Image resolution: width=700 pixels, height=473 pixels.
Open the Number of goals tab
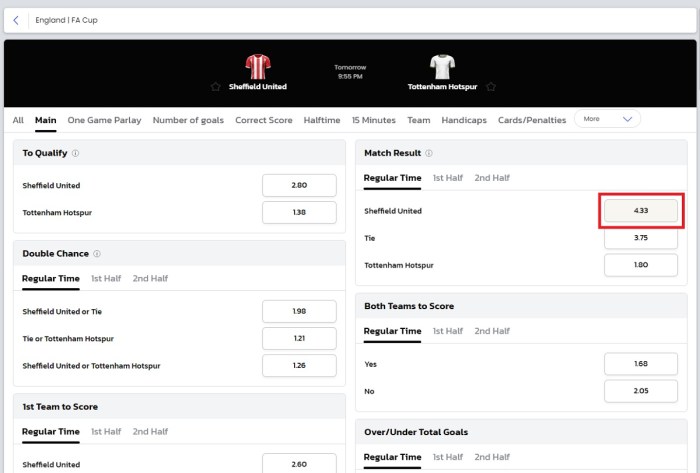[188, 120]
